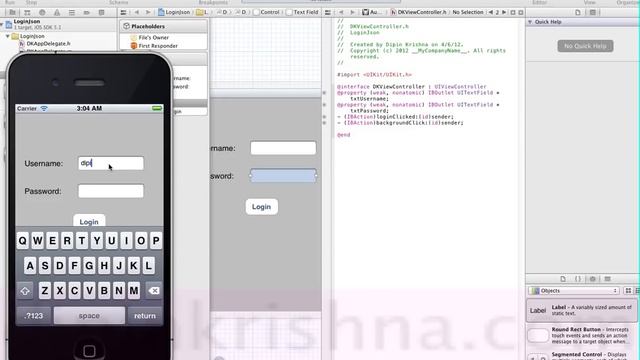Go back in the Interface Builder jump bar

pyautogui.click(x=137, y=12)
